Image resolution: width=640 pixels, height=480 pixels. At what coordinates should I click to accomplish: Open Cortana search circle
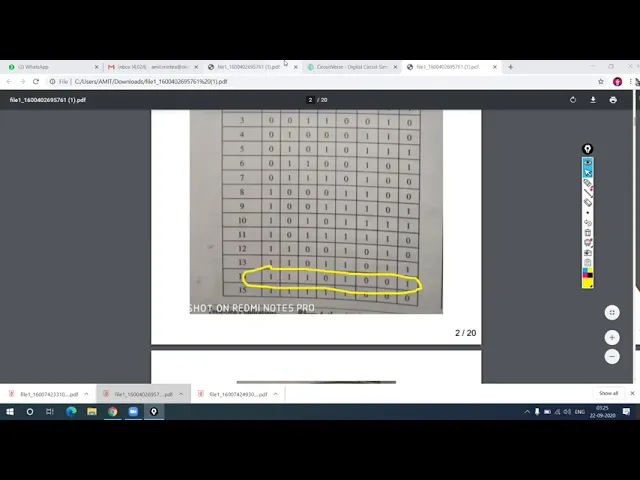pyautogui.click(x=30, y=412)
